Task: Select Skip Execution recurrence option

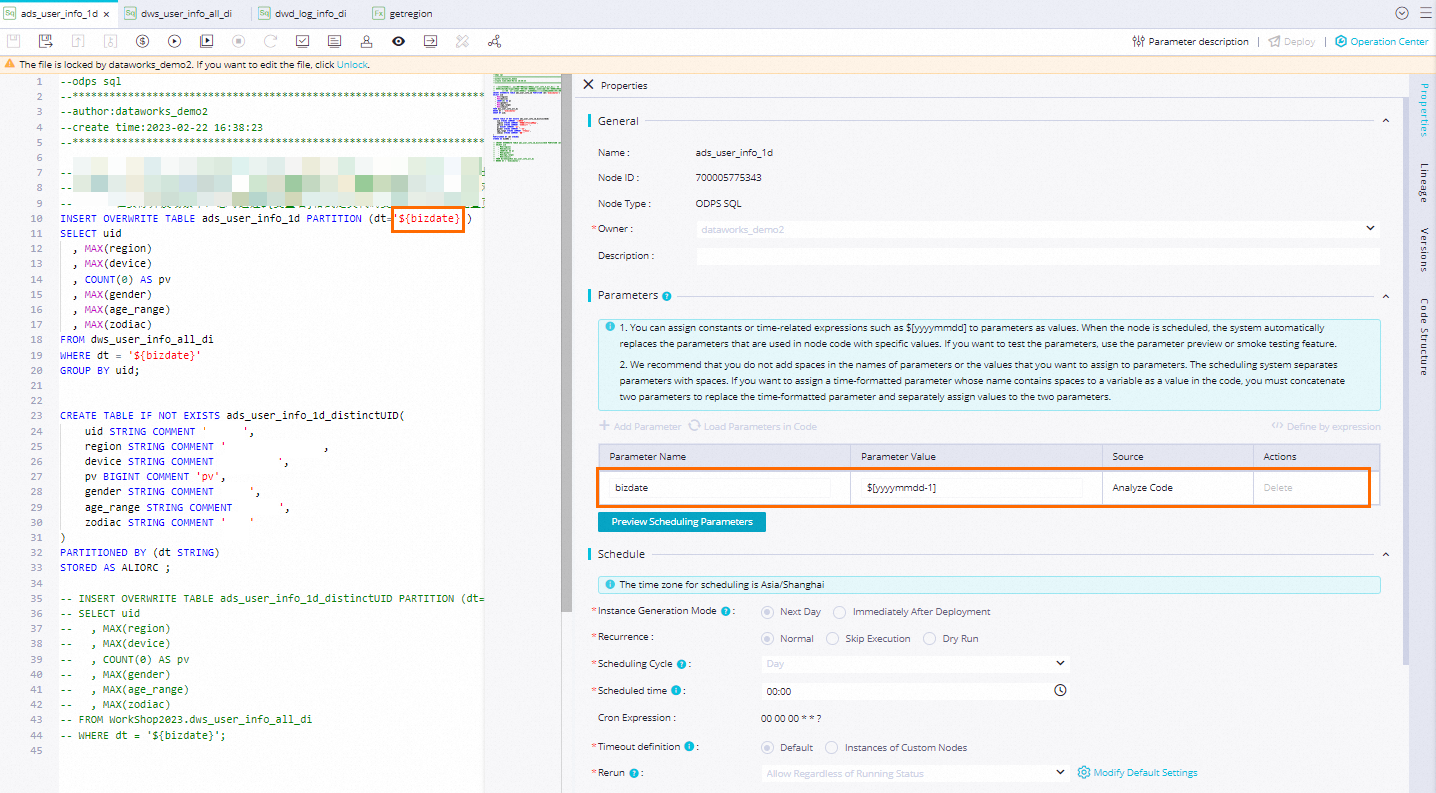Action: (x=832, y=638)
